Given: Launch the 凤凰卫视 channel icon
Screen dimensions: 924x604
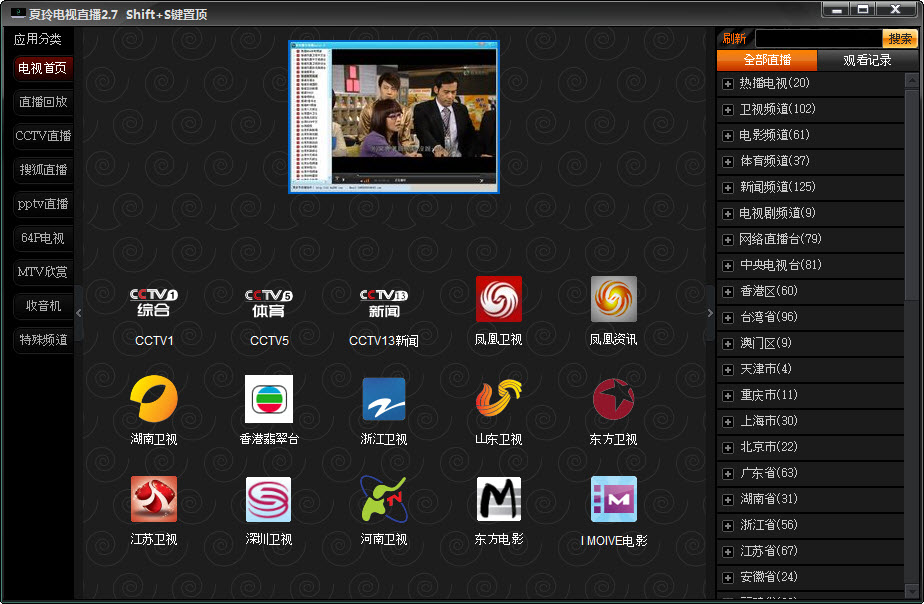Looking at the screenshot, I should [x=499, y=299].
